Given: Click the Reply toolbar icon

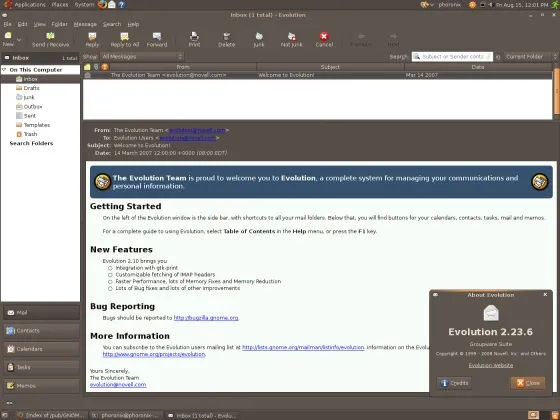Looking at the screenshot, I should coord(92,36).
